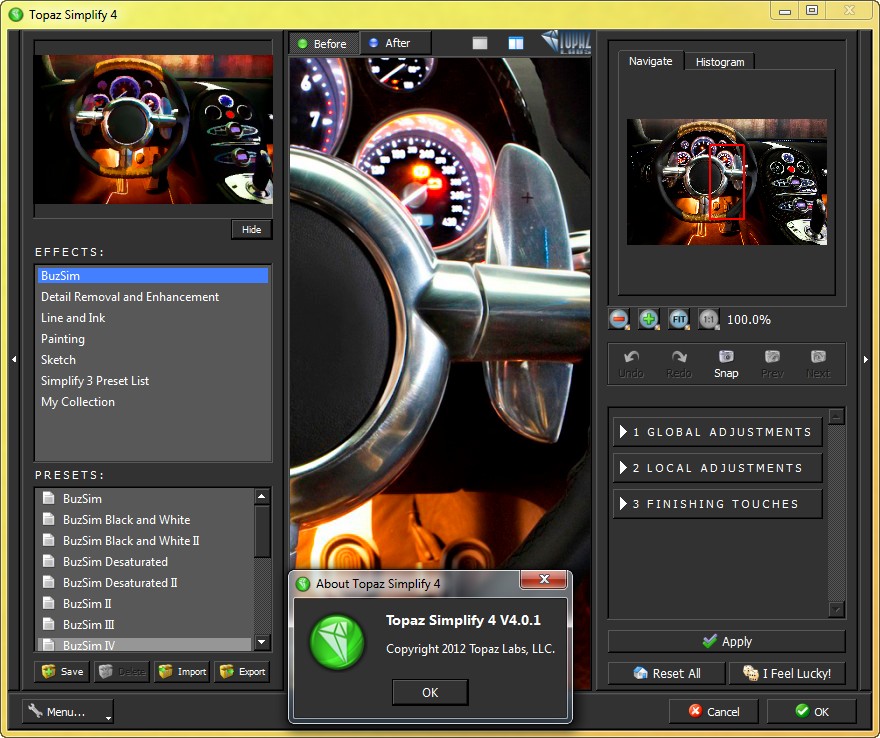Image resolution: width=880 pixels, height=738 pixels.
Task: Collapse the right panel with arrow
Action: click(865, 359)
